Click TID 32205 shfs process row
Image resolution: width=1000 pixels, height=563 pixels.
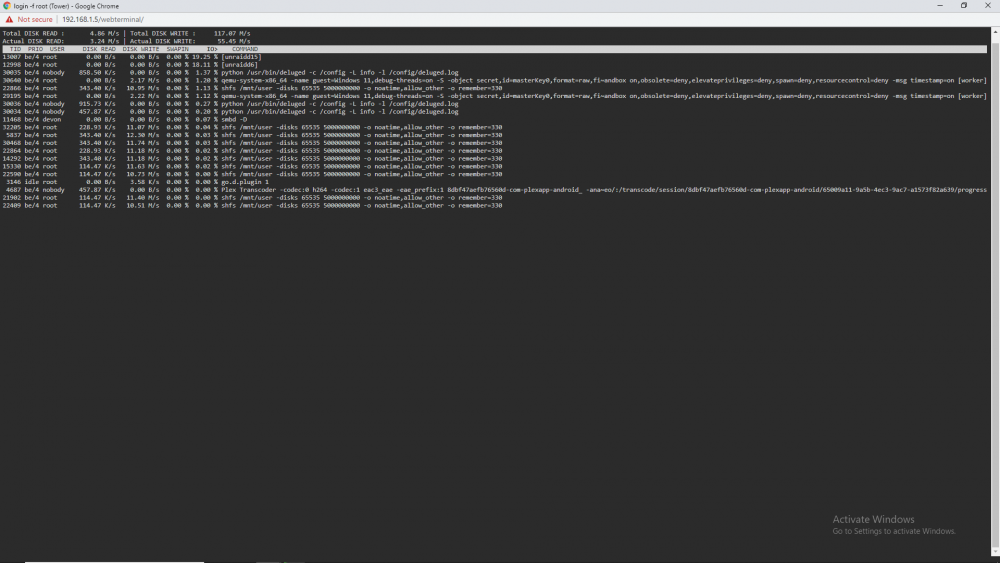coord(252,127)
